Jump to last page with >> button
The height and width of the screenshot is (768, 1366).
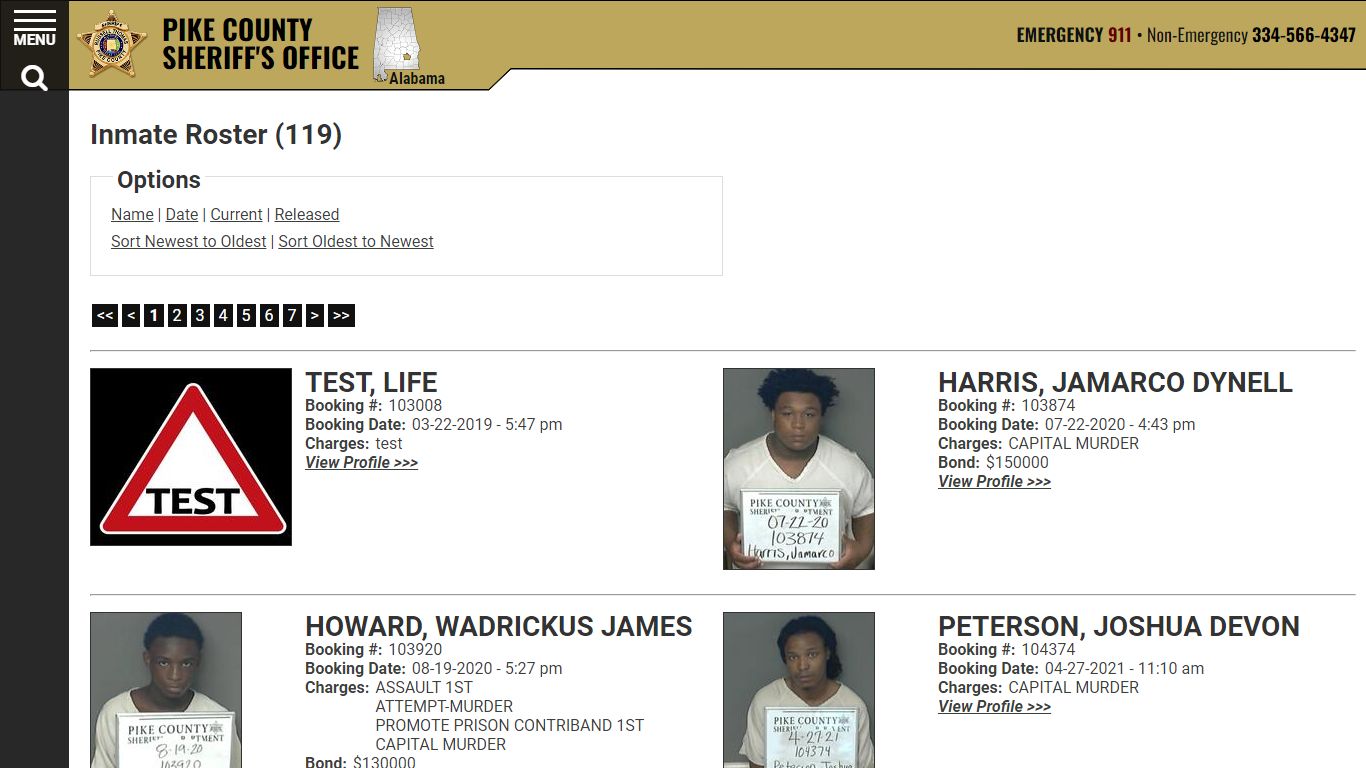click(341, 316)
